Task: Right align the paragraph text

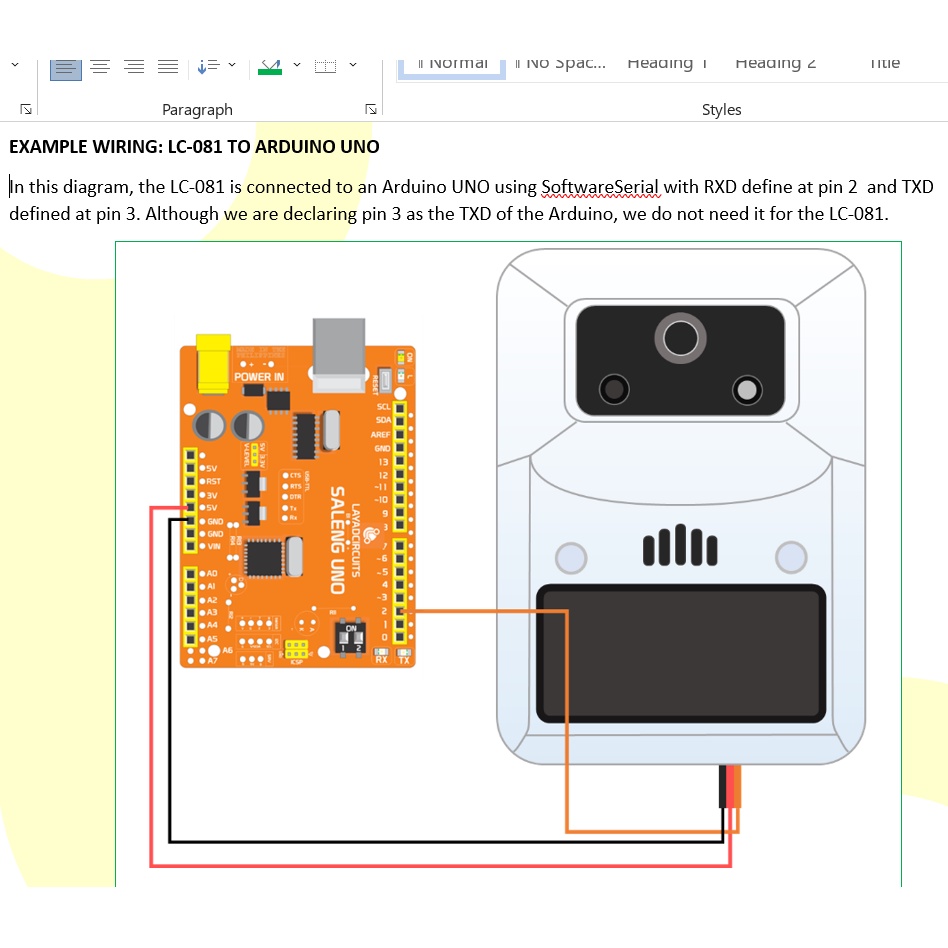Action: click(134, 66)
